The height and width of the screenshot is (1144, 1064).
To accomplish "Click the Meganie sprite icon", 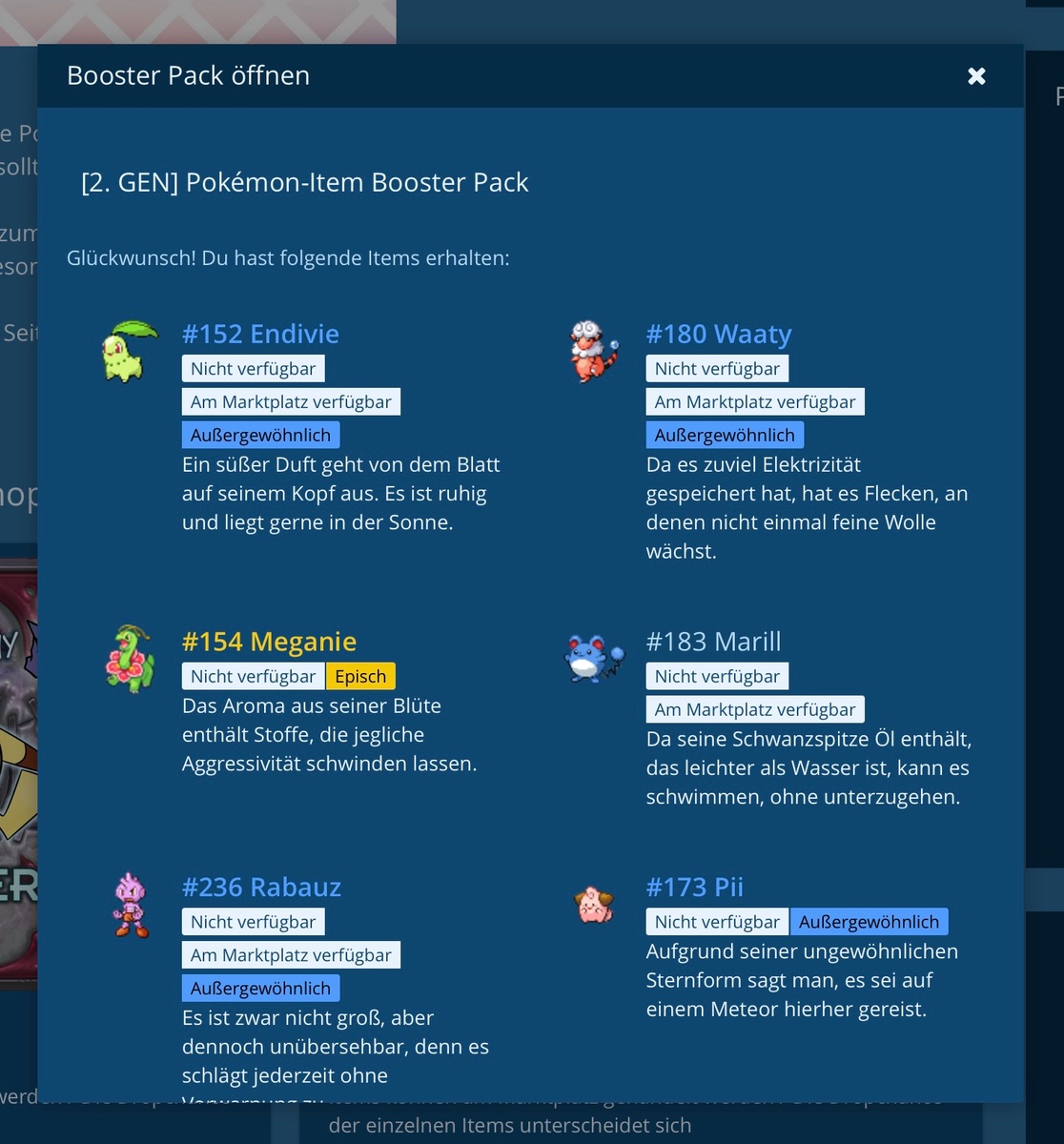I will 130,659.
